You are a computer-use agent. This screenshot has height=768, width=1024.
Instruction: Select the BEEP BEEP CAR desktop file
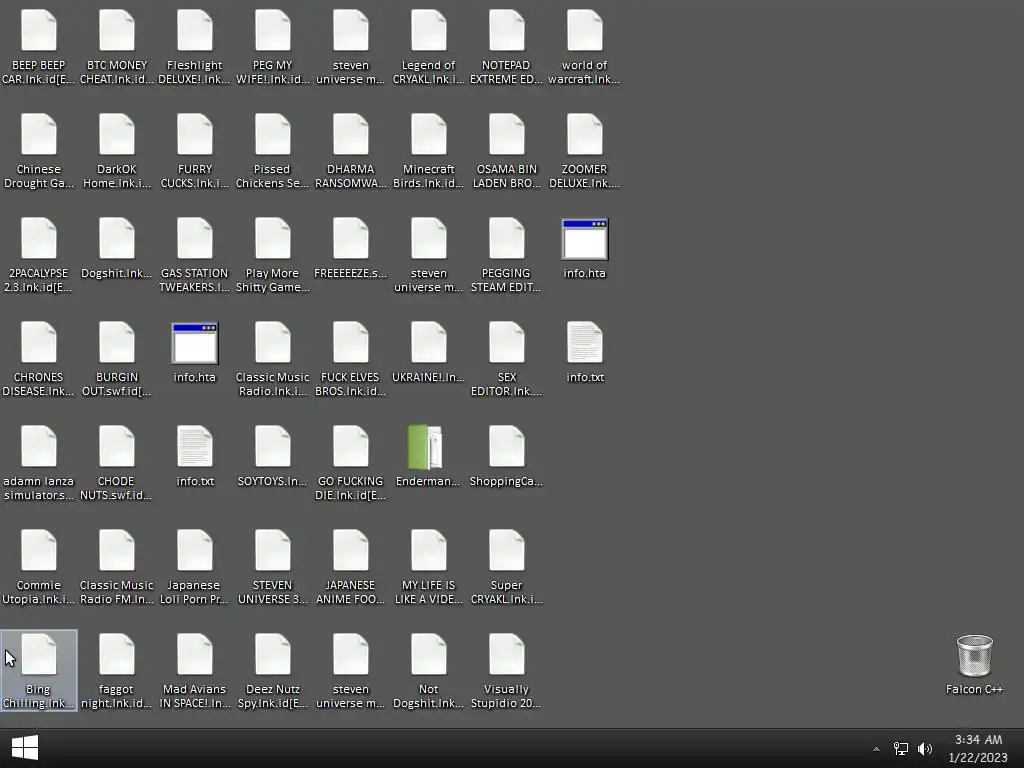tap(39, 30)
